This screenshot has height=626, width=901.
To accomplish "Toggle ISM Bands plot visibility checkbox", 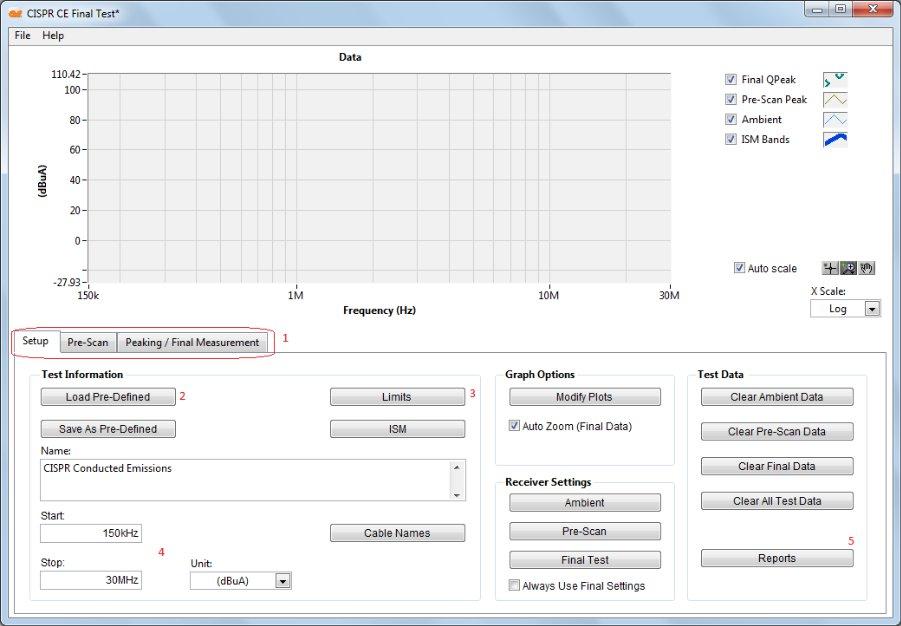I will coord(730,139).
